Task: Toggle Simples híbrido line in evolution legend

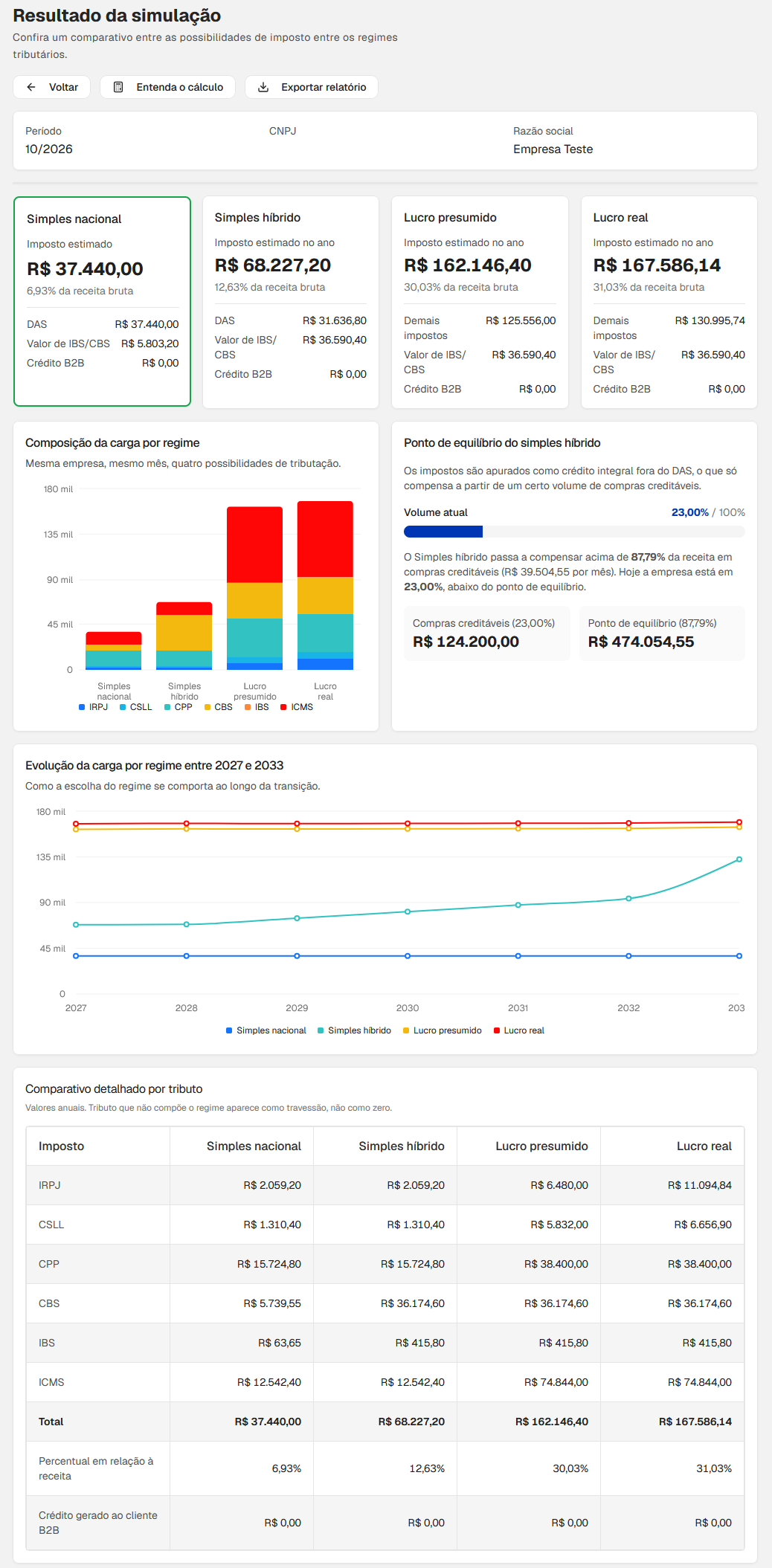Action: pos(354,1030)
